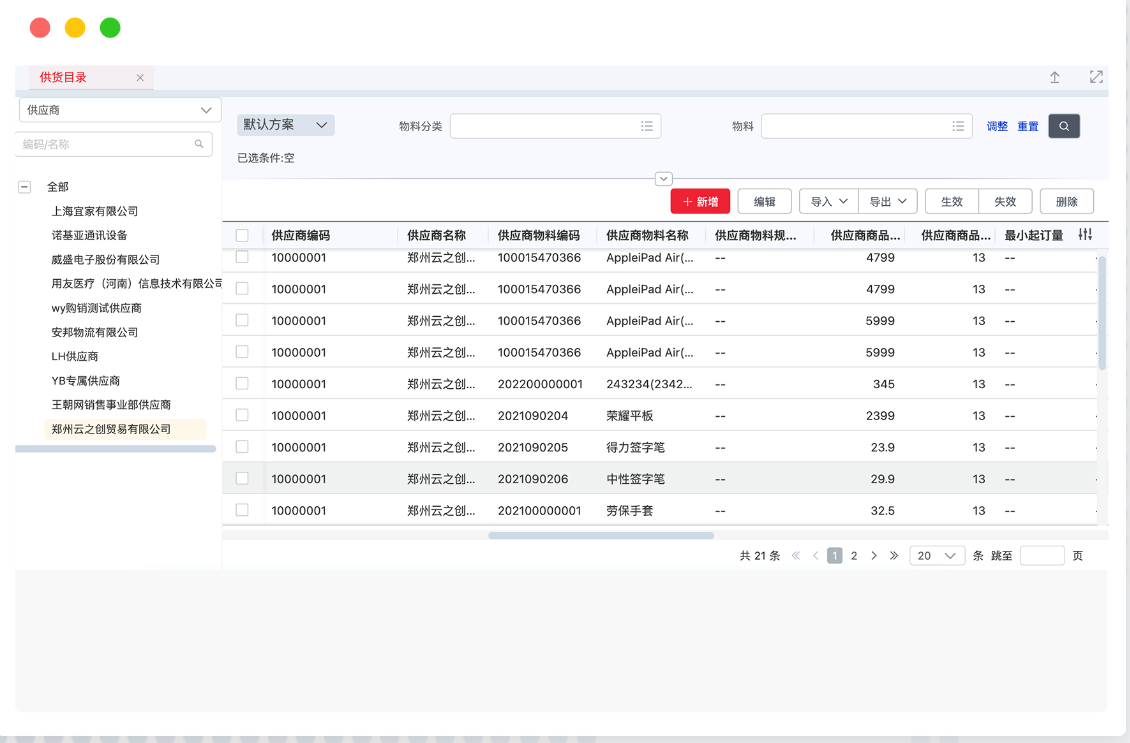This screenshot has width=1130, height=743.
Task: Click the table vertical scrollbar
Action: click(1102, 313)
